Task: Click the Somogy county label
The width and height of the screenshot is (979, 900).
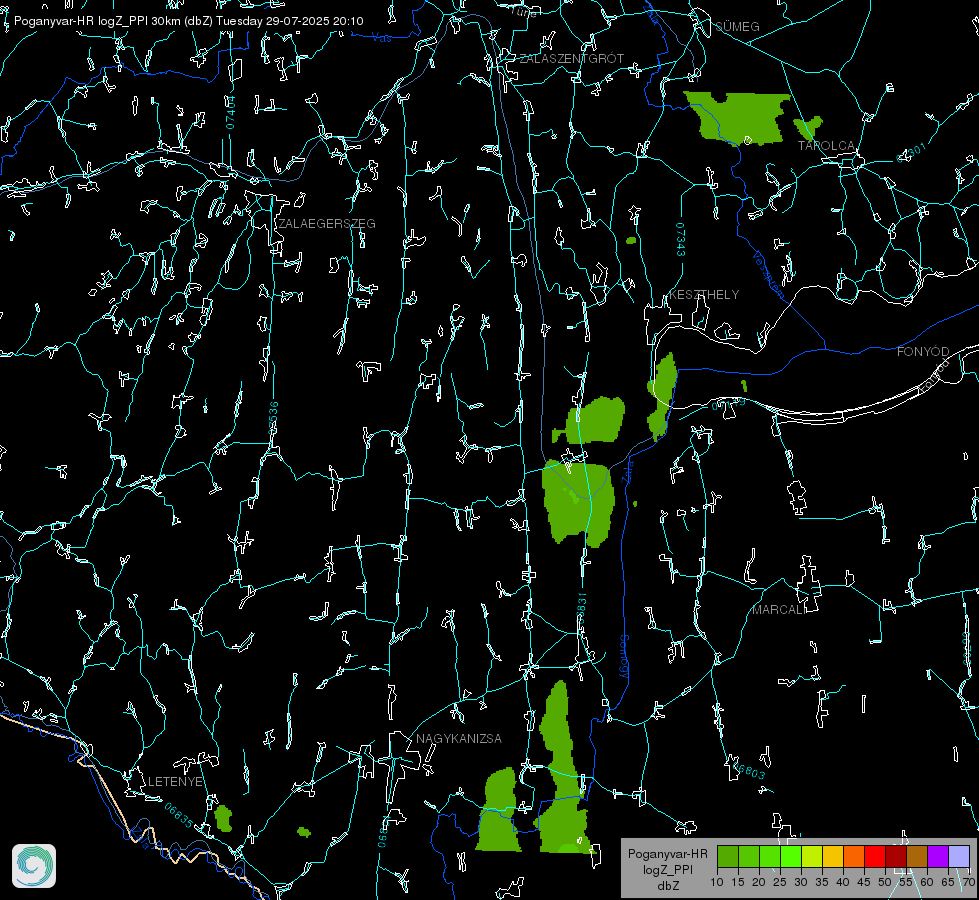Action: (x=624, y=657)
